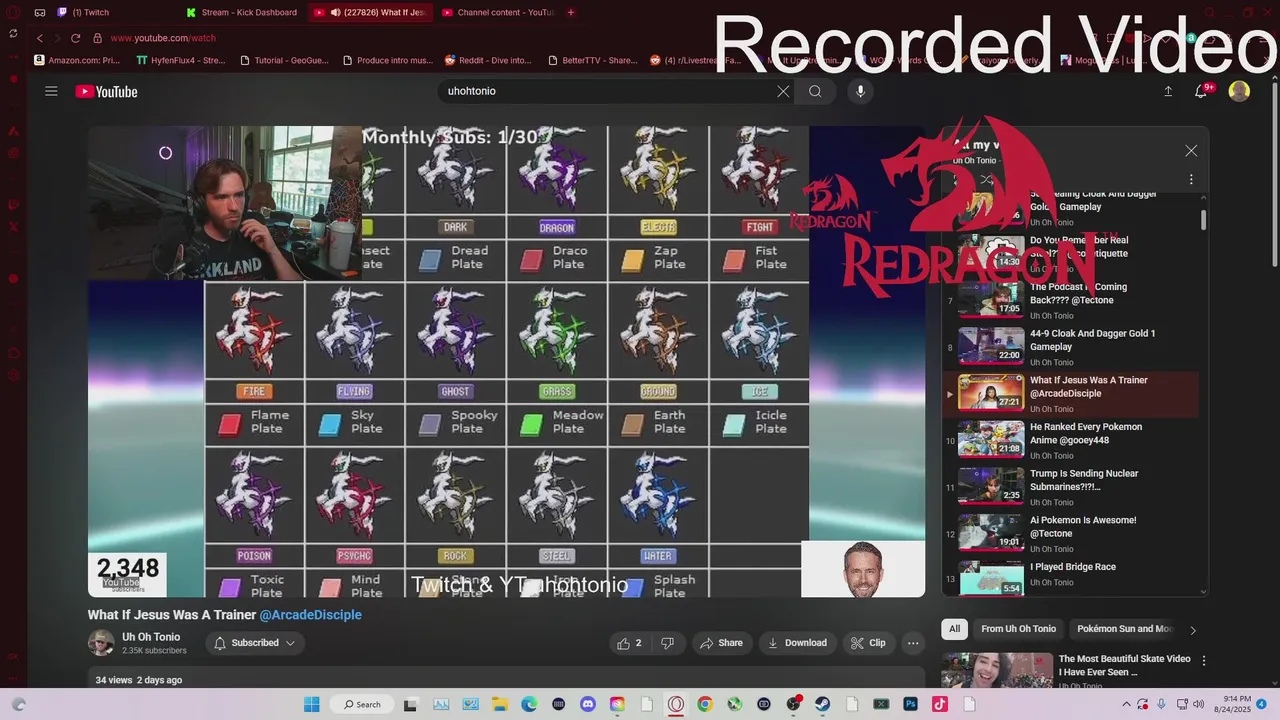Close the playlist panel
Image resolution: width=1280 pixels, height=720 pixels.
1190,151
